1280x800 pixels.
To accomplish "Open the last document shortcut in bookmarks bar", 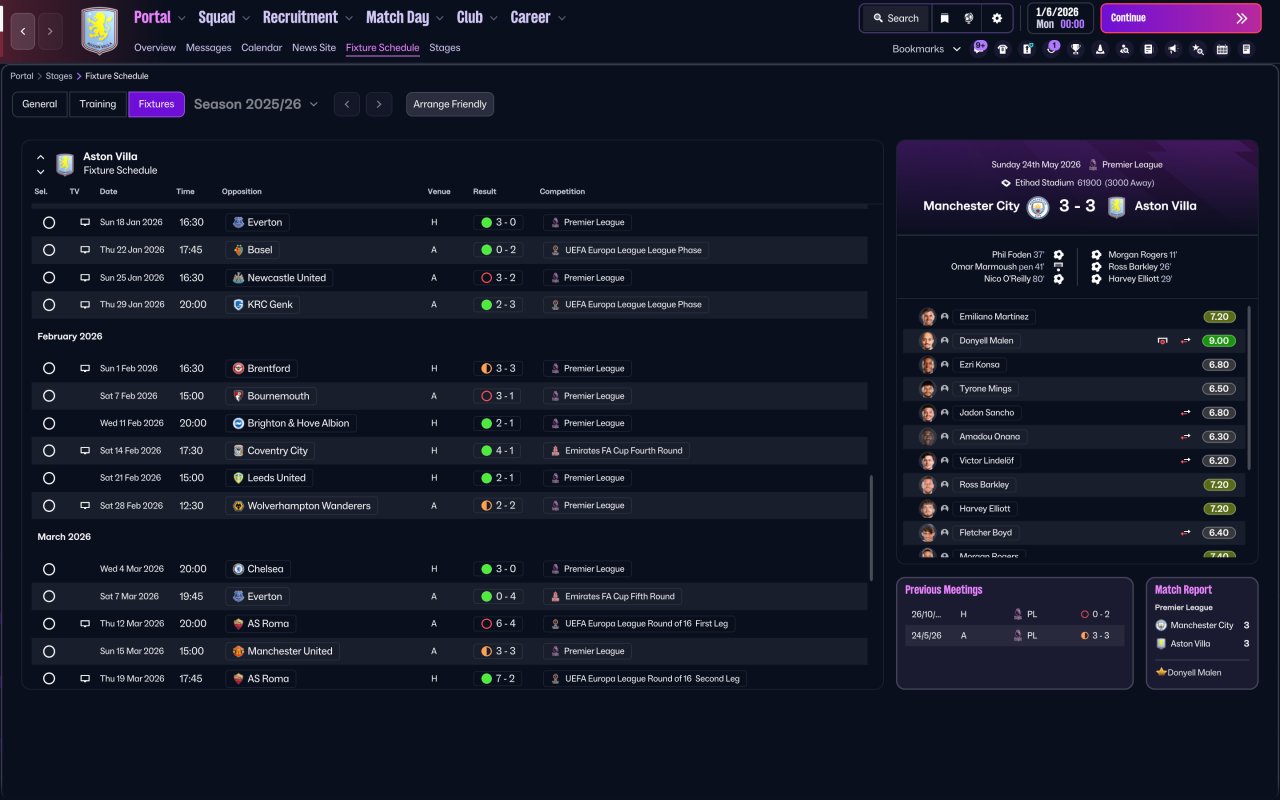I will (1246, 49).
